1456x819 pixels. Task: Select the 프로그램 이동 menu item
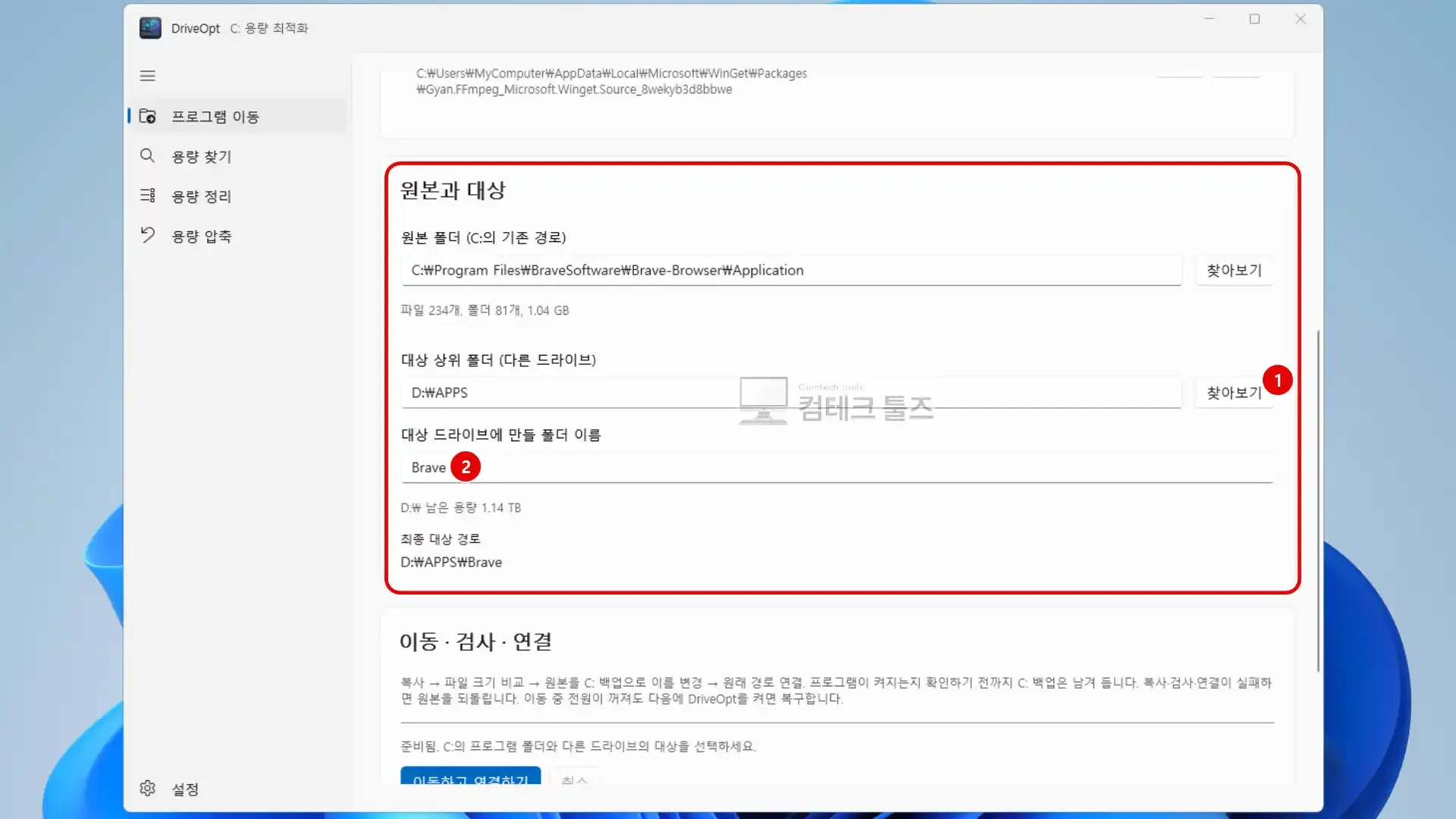[238, 116]
